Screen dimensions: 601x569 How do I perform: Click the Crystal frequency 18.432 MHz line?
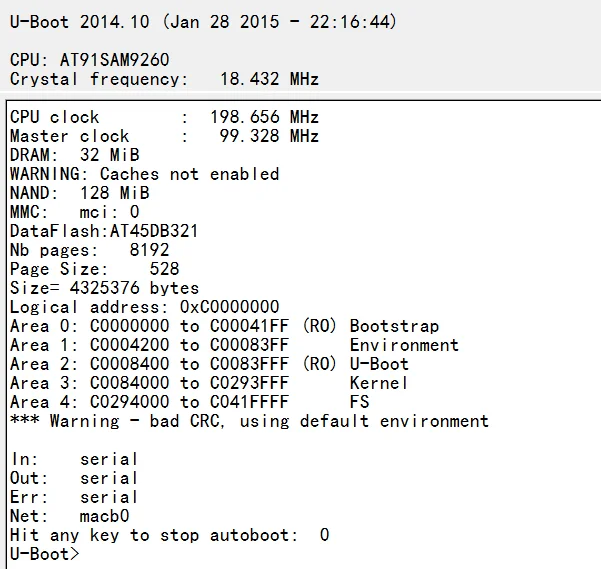[x=164, y=79]
